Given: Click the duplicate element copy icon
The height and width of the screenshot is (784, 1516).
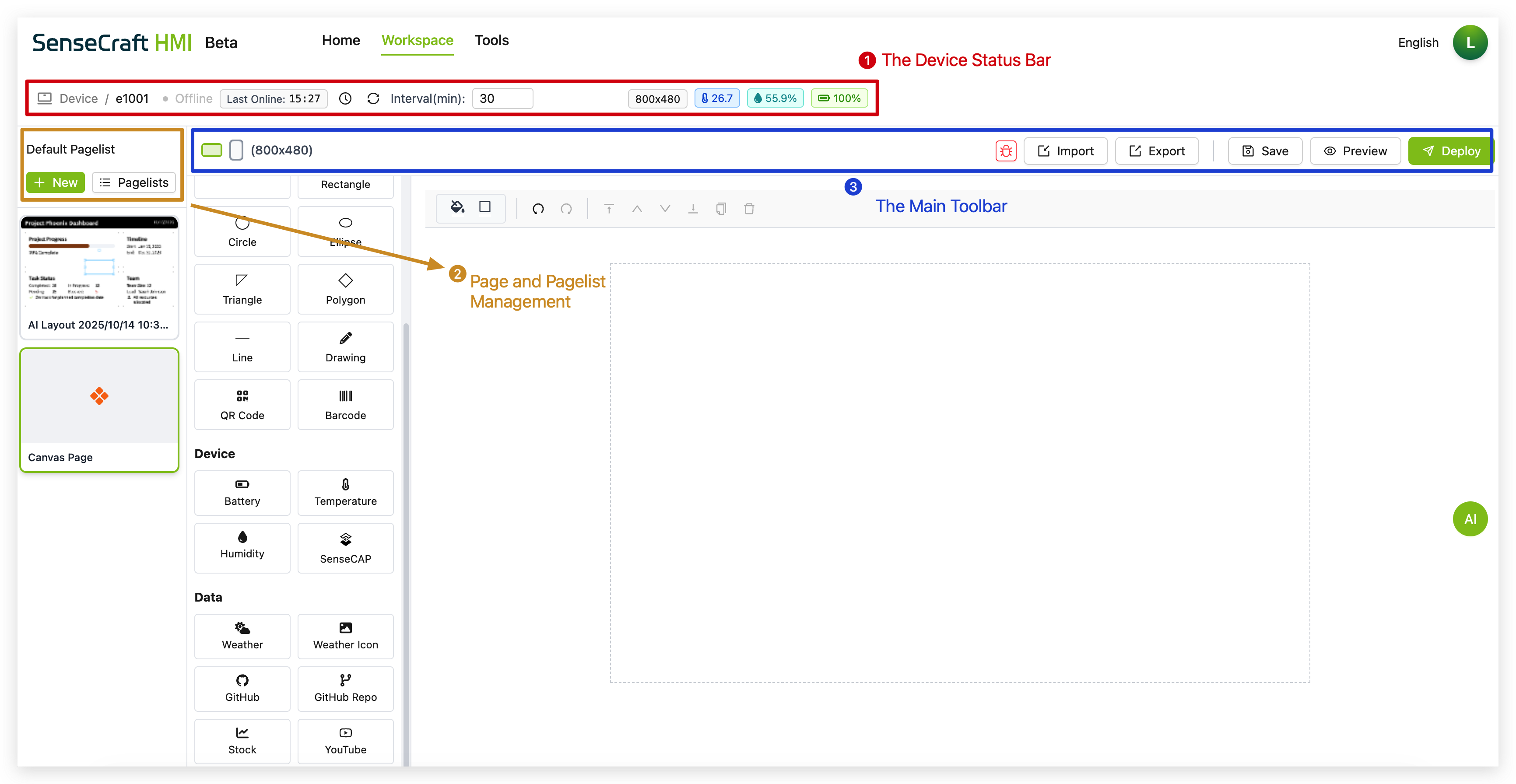Looking at the screenshot, I should (x=720, y=208).
